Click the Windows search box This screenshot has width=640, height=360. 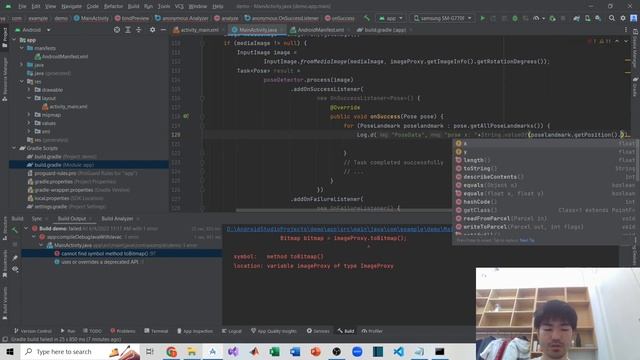coord(80,351)
